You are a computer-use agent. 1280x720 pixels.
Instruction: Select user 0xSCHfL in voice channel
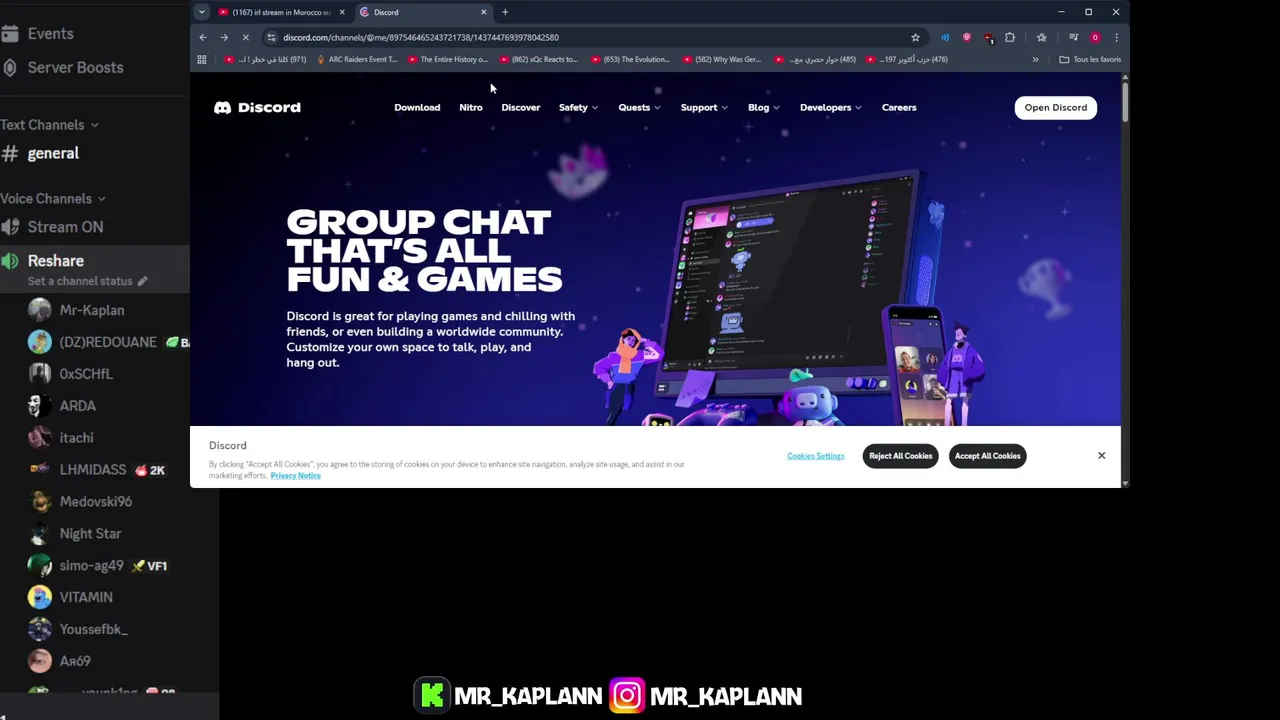click(86, 374)
